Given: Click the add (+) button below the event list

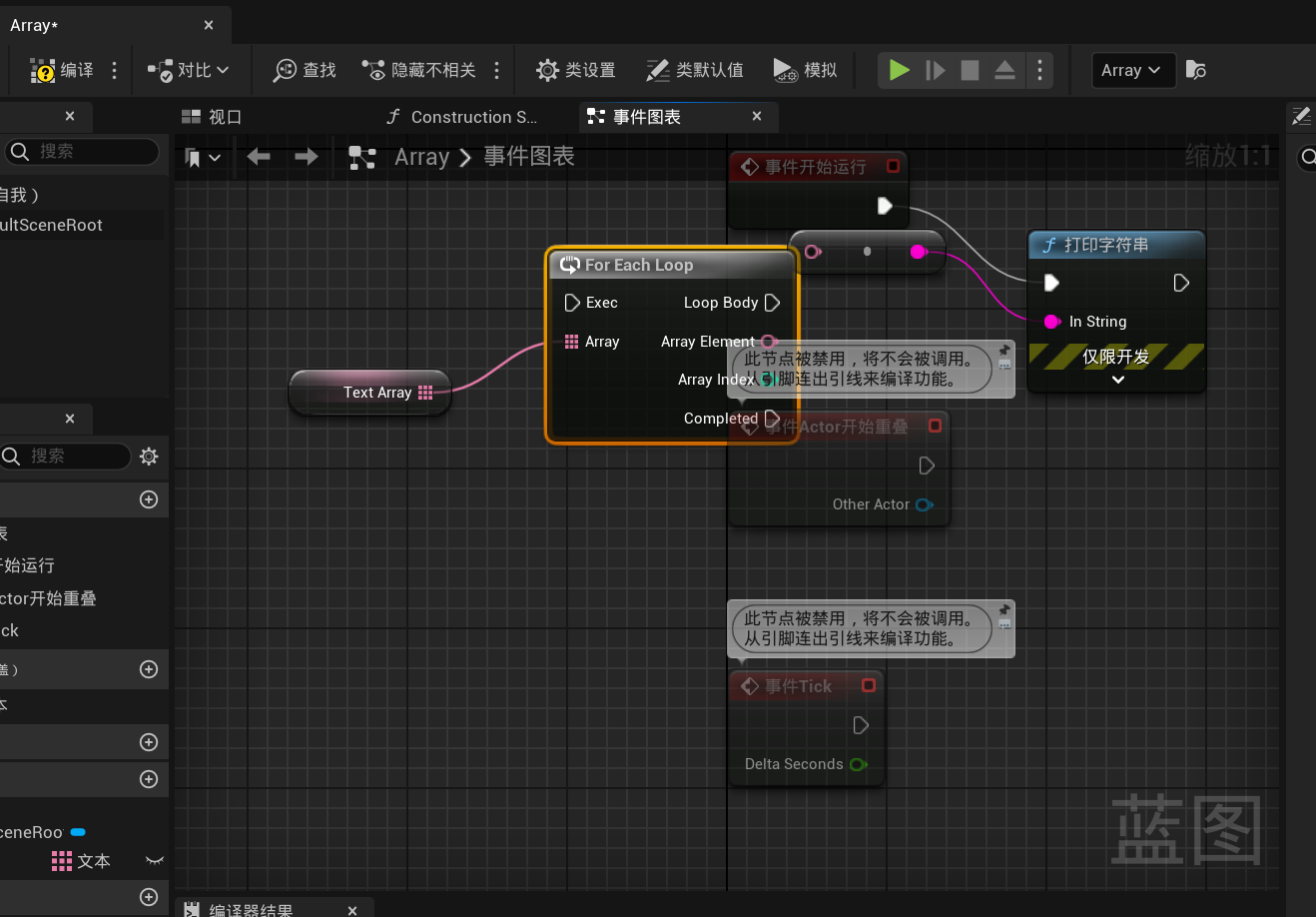Looking at the screenshot, I should [x=149, y=669].
